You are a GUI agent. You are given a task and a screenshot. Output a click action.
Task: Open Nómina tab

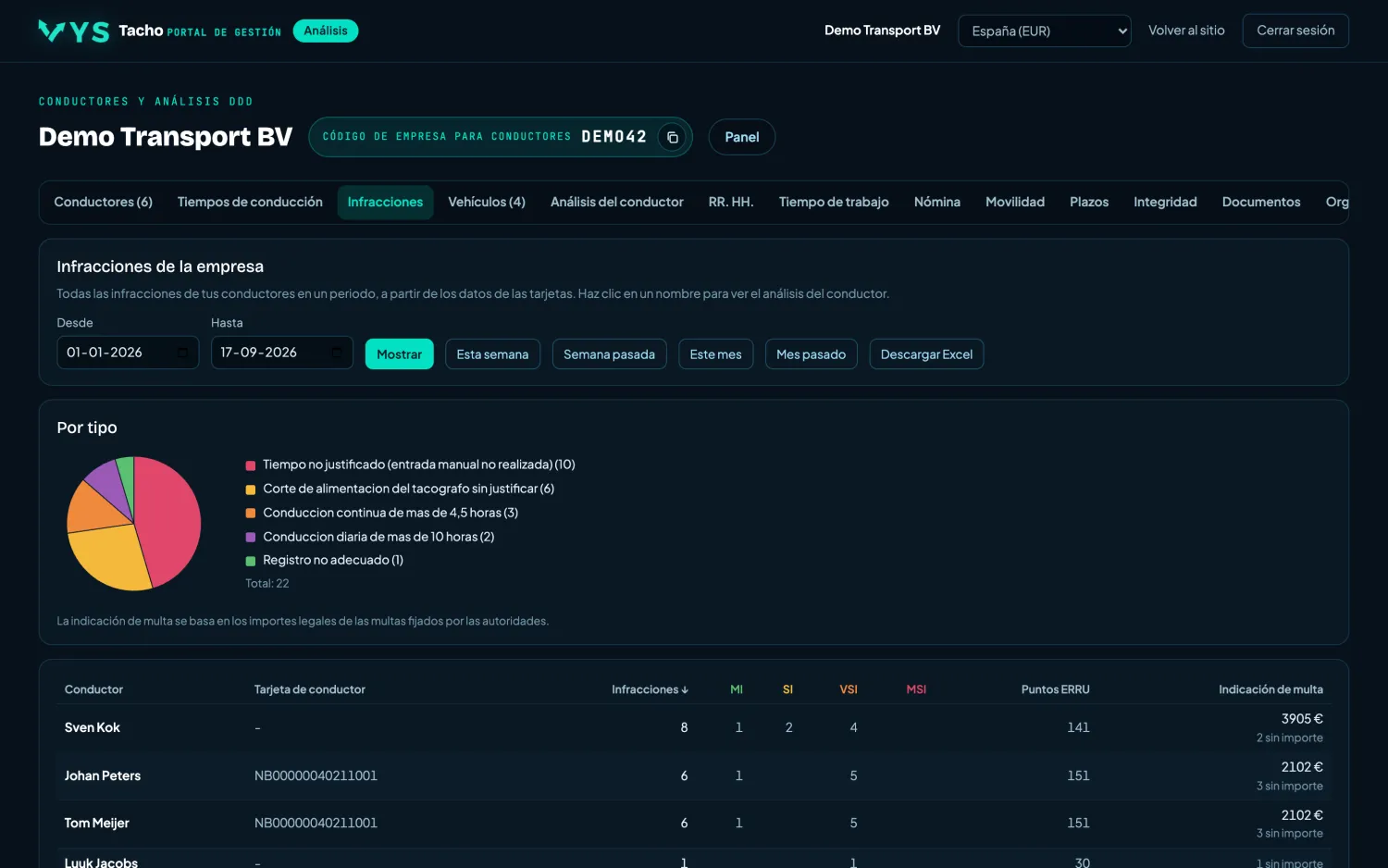click(937, 202)
